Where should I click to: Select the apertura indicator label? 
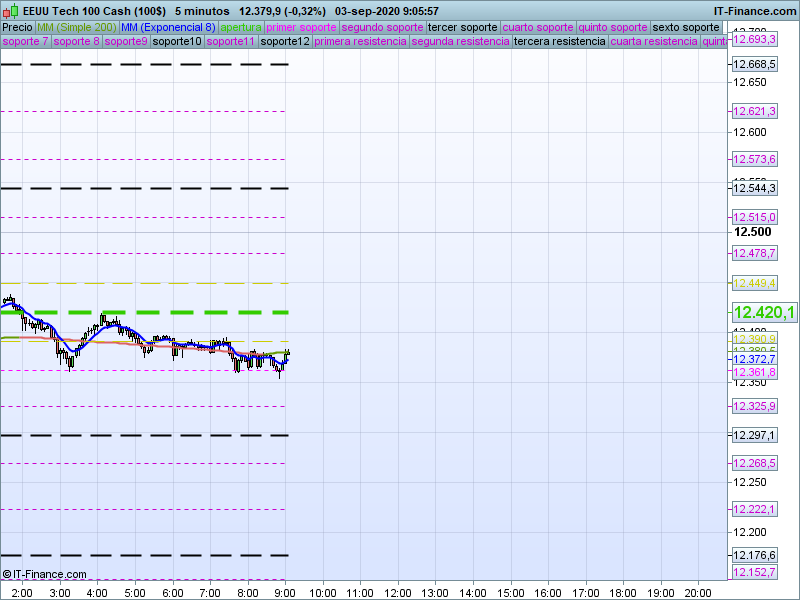pos(241,27)
